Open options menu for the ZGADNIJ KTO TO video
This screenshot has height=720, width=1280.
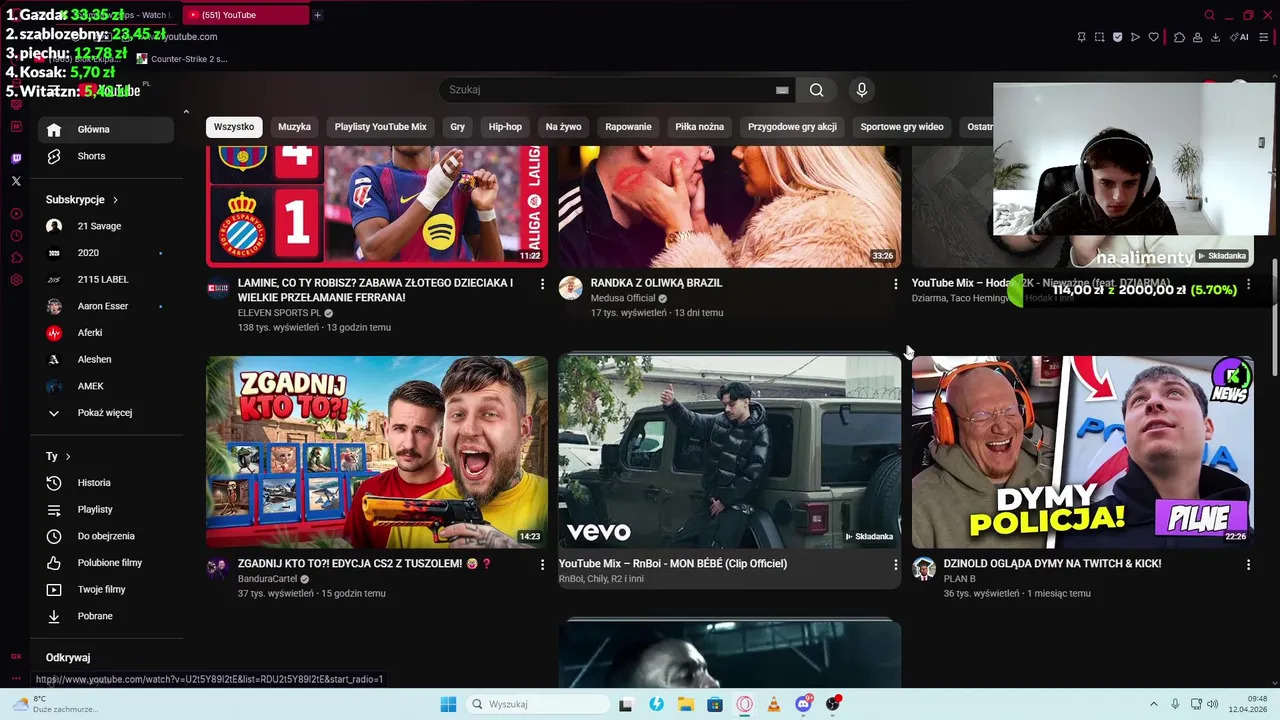[x=543, y=565]
